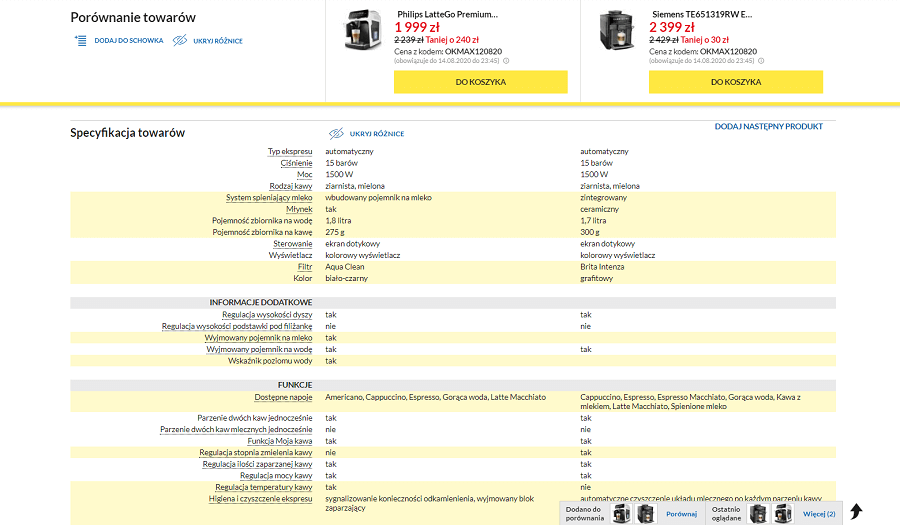This screenshot has width=900, height=525.
Task: Click the info icon after the Siemens code validity date
Action: pyautogui.click(x=761, y=61)
